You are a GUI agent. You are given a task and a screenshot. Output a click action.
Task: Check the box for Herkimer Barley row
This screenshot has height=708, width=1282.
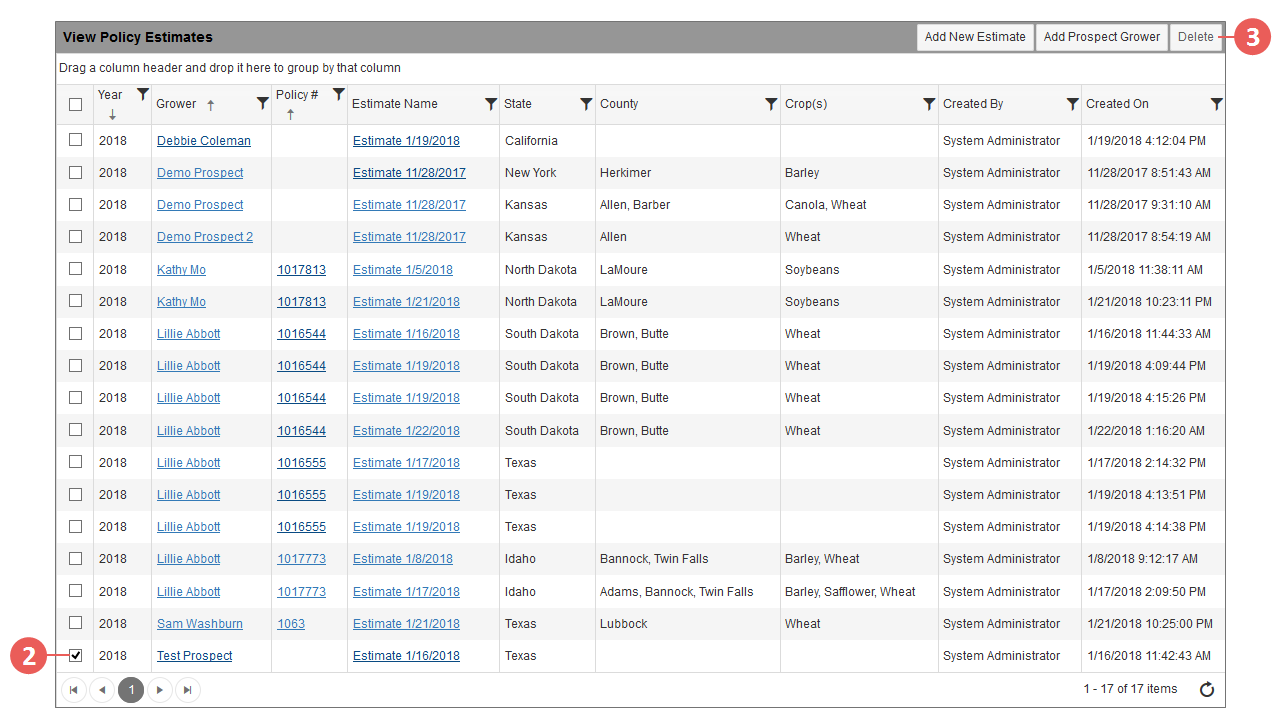(75, 172)
